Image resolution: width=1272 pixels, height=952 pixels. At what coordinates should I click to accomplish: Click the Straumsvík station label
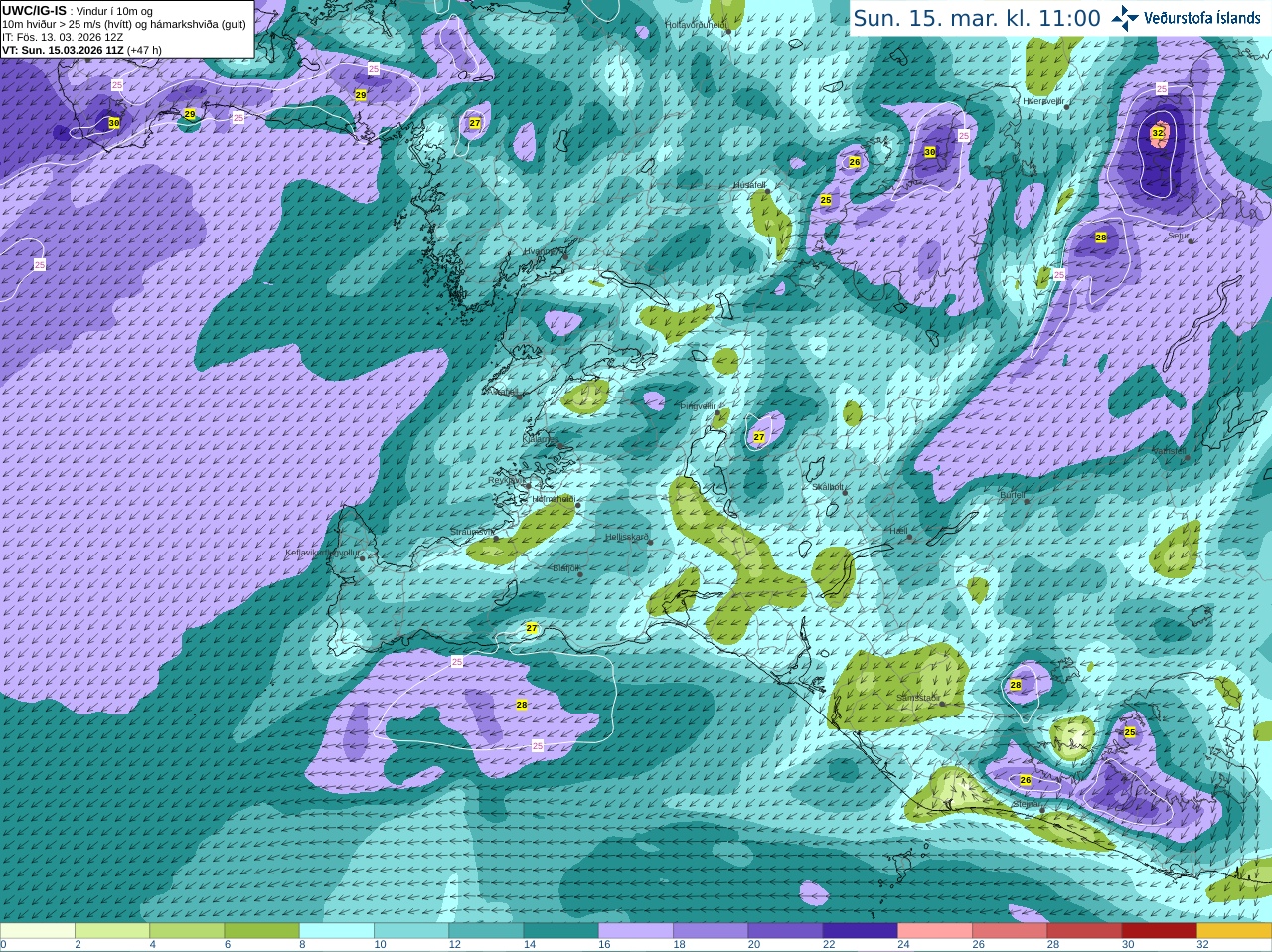(472, 532)
